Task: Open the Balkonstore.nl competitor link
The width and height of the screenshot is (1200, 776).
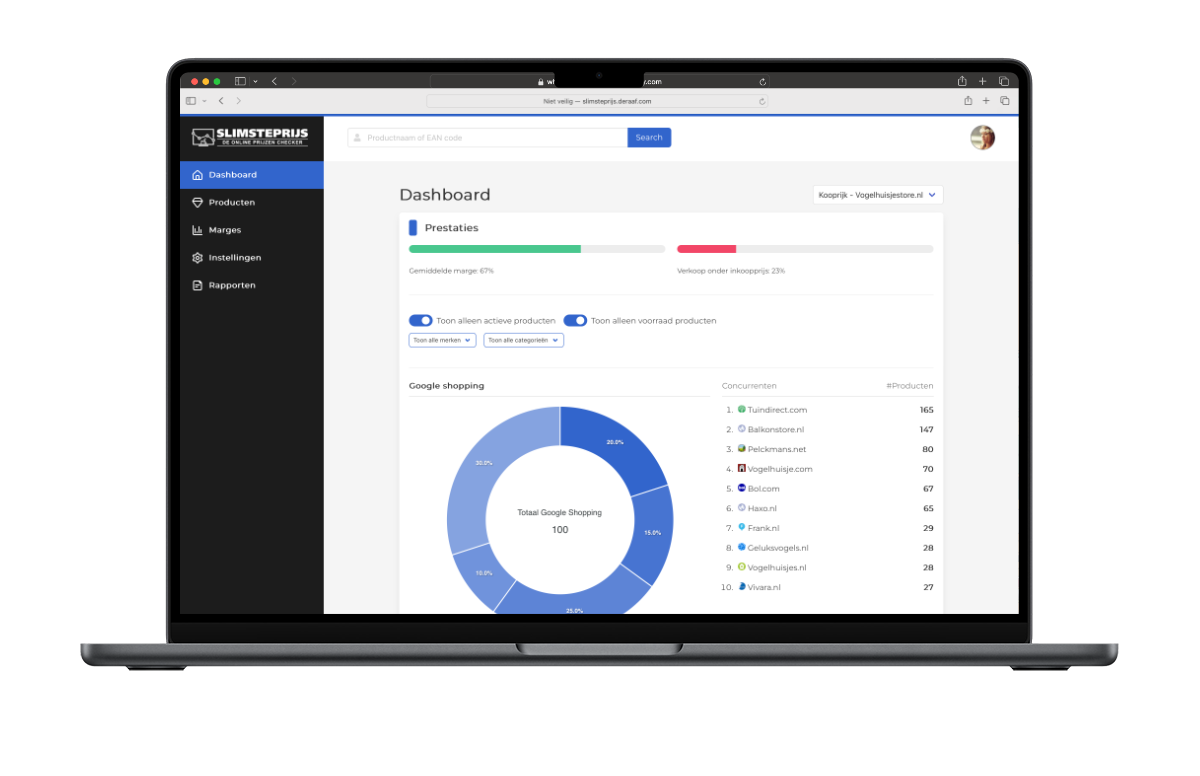Action: (776, 429)
